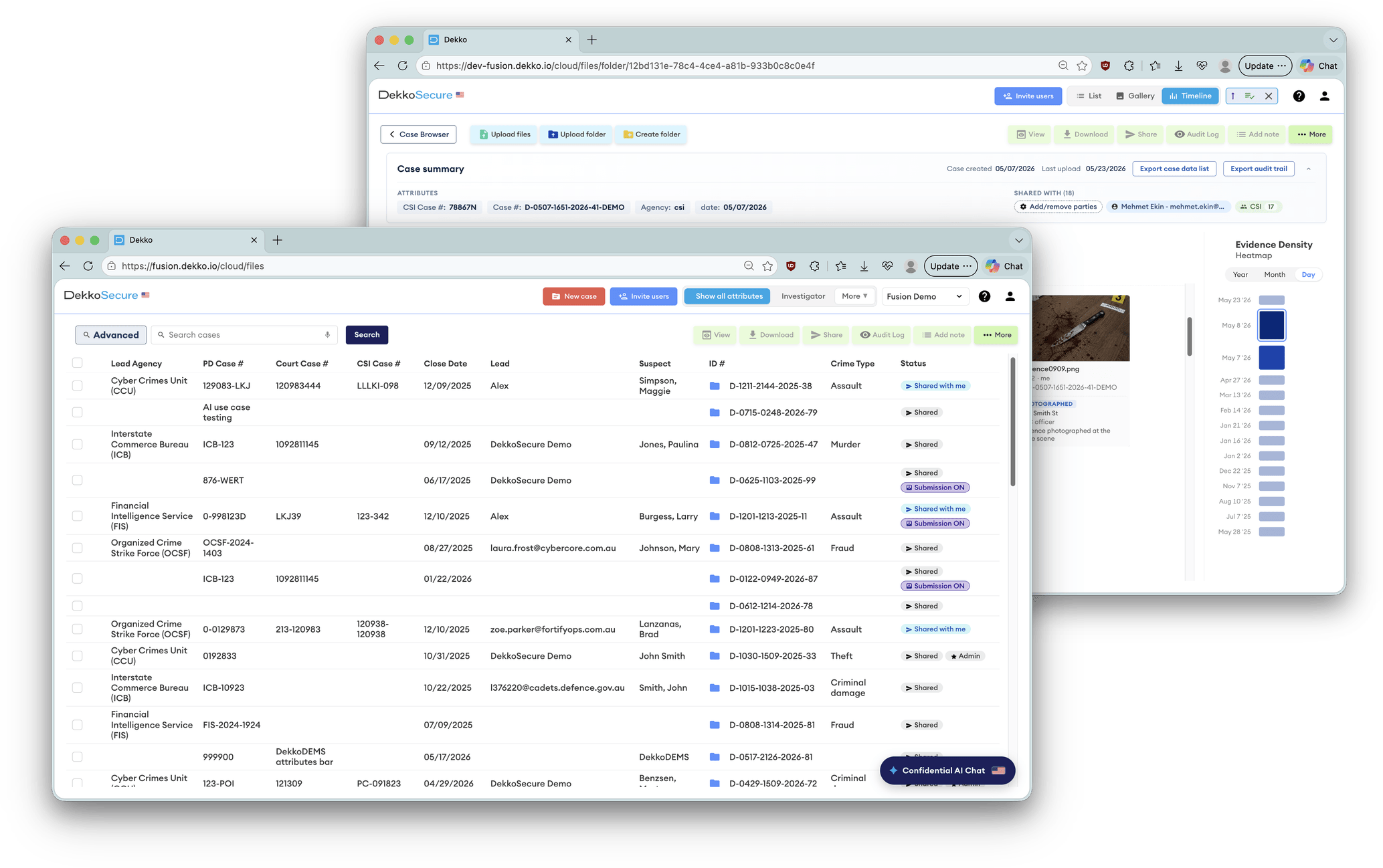Click the New case button
The height and width of the screenshot is (868, 1383).
click(x=574, y=296)
